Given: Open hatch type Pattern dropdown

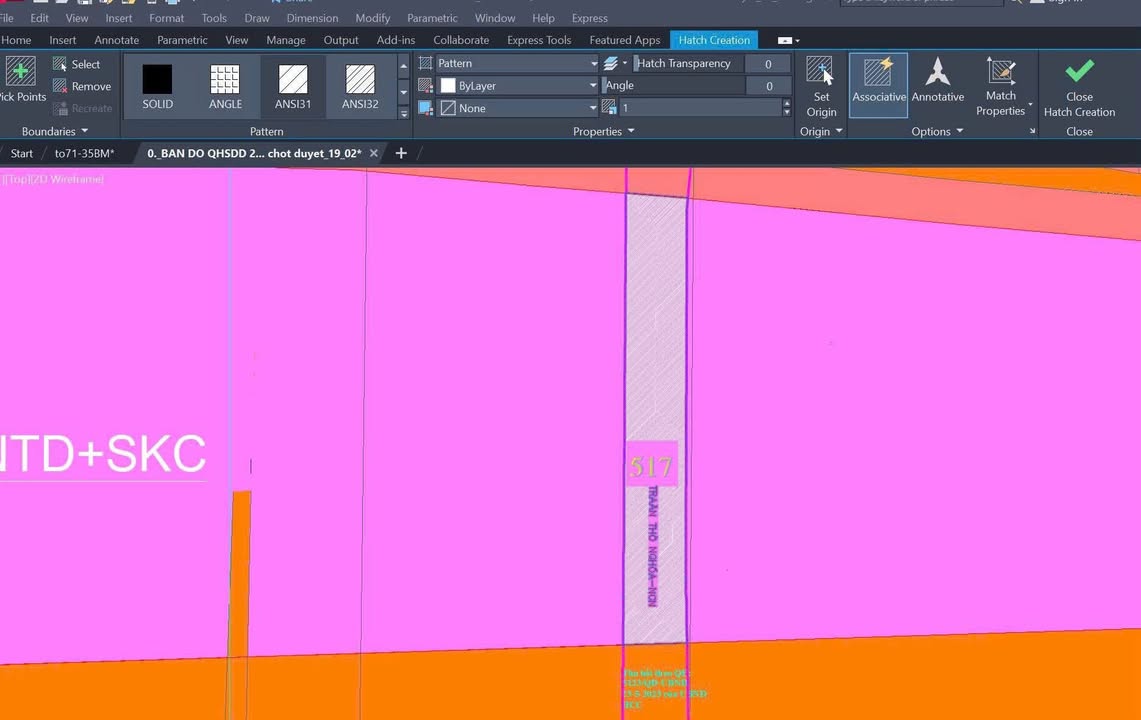Looking at the screenshot, I should point(516,63).
